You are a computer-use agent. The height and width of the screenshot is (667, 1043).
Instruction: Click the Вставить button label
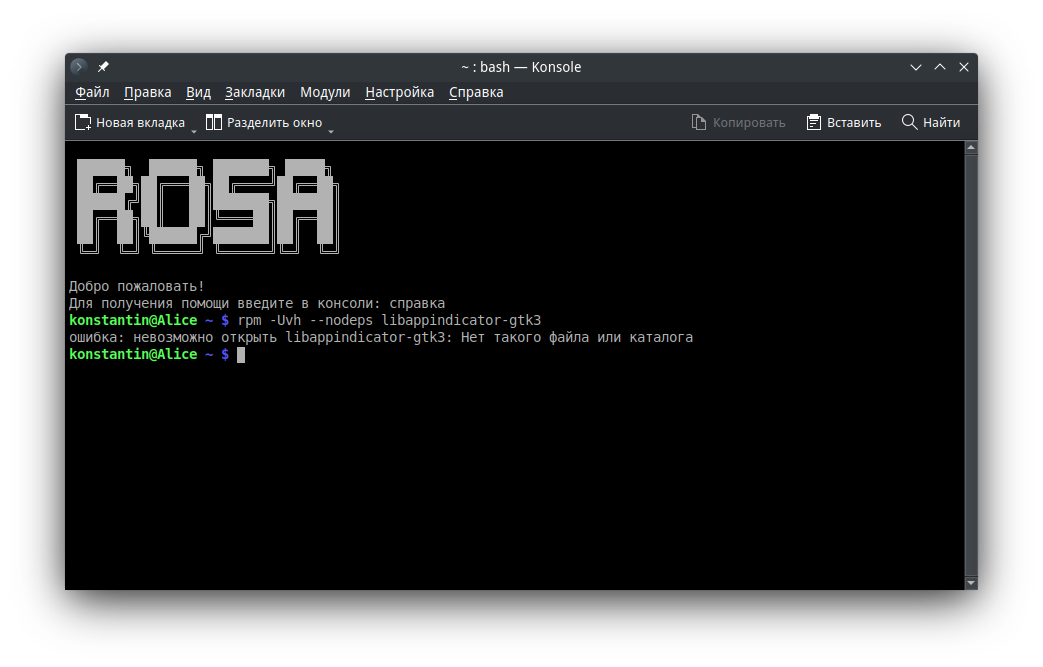[x=854, y=122]
